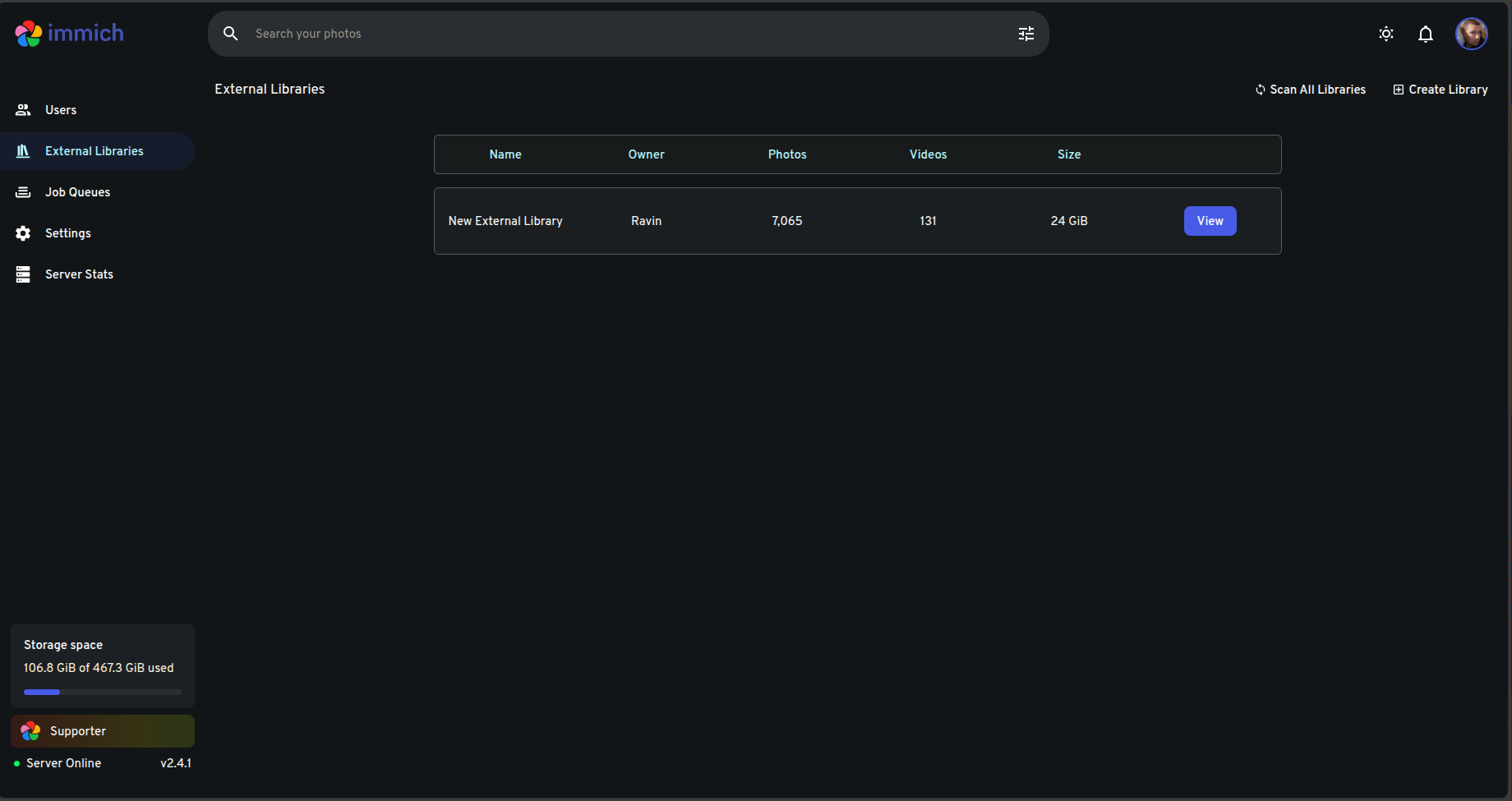Open Job Queues via its sidebar icon
The width and height of the screenshot is (1512, 801).
(23, 191)
